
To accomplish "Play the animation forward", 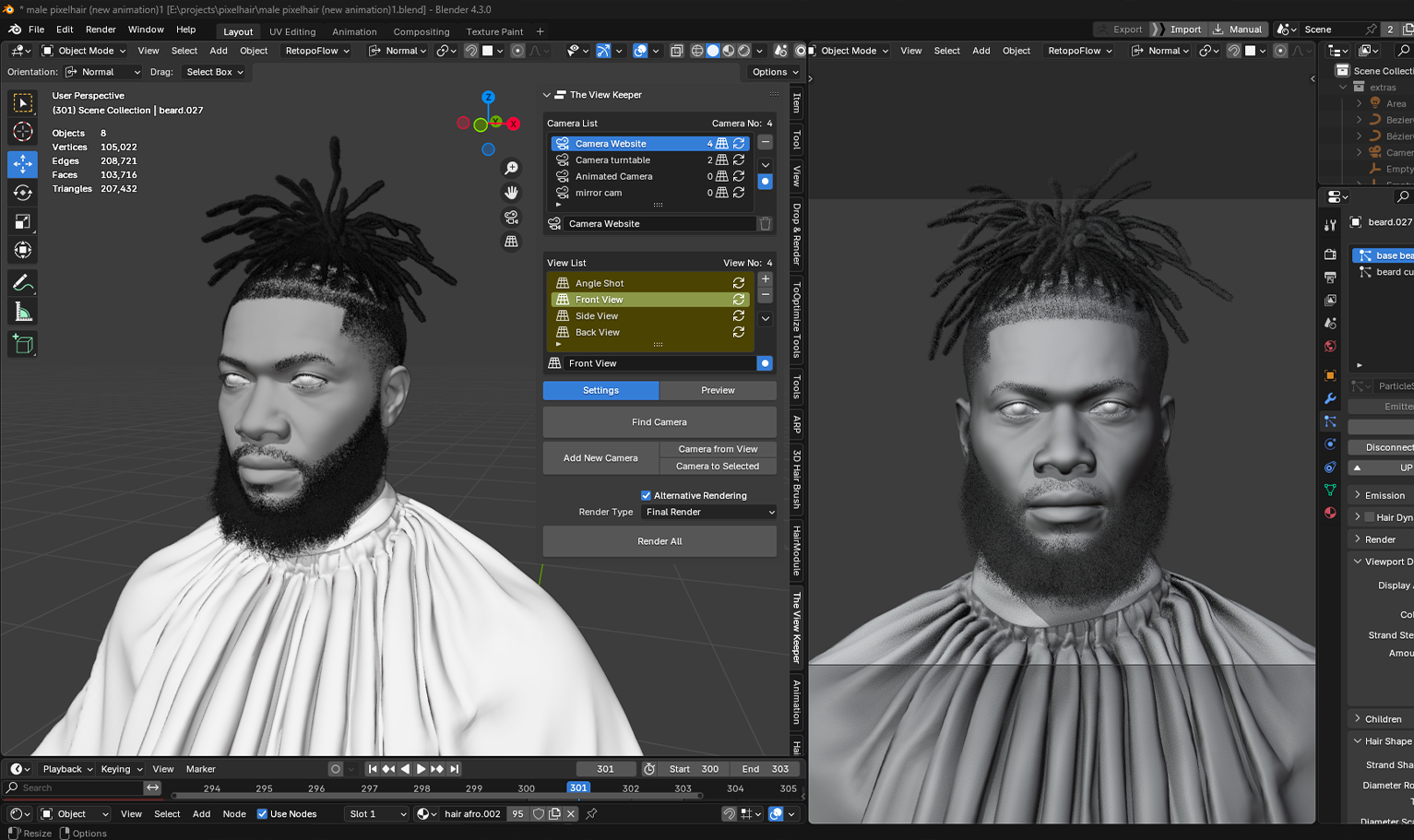I will click(x=422, y=769).
